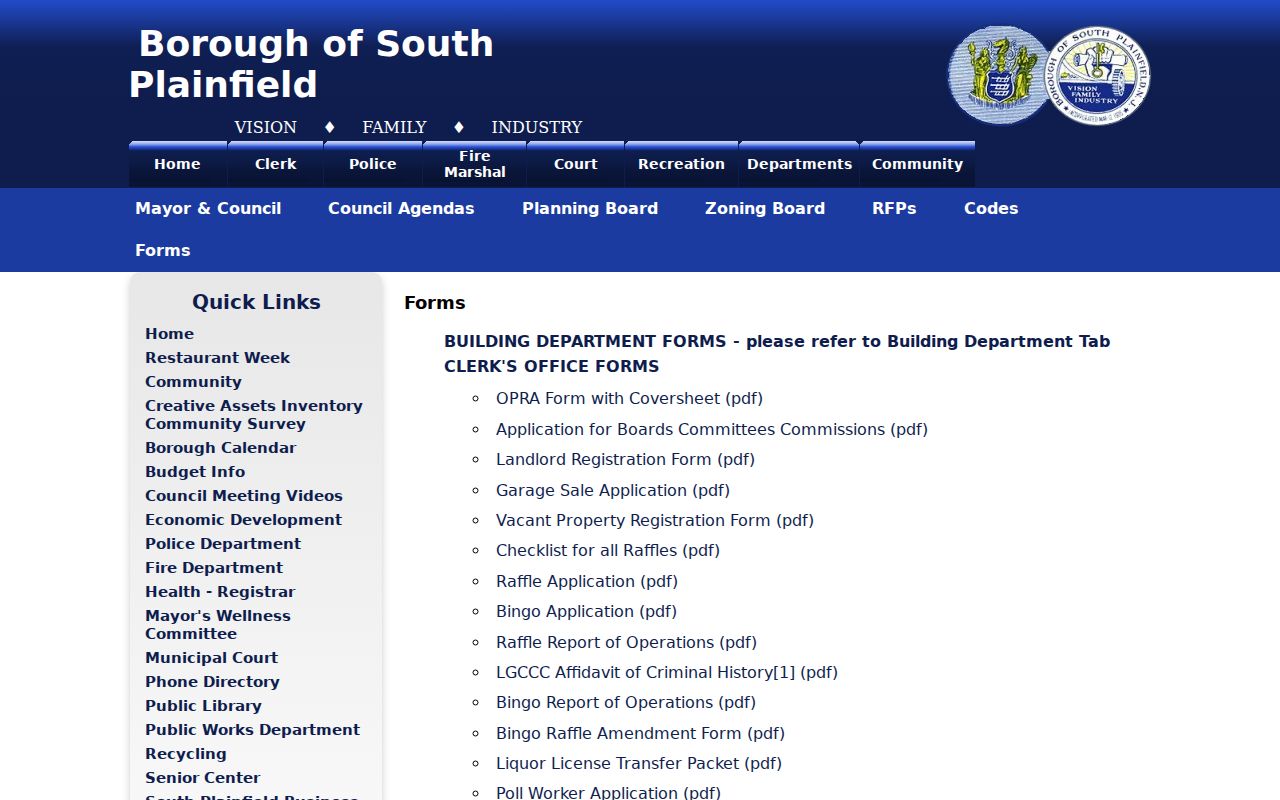
Task: Open Fire Department quick link
Action: tap(214, 568)
